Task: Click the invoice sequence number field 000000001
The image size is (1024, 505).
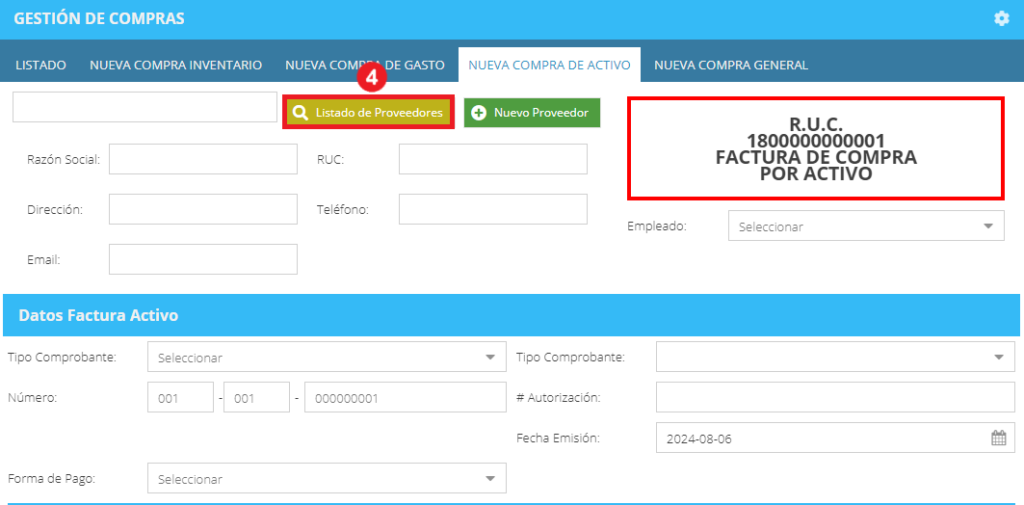Action: pos(406,397)
